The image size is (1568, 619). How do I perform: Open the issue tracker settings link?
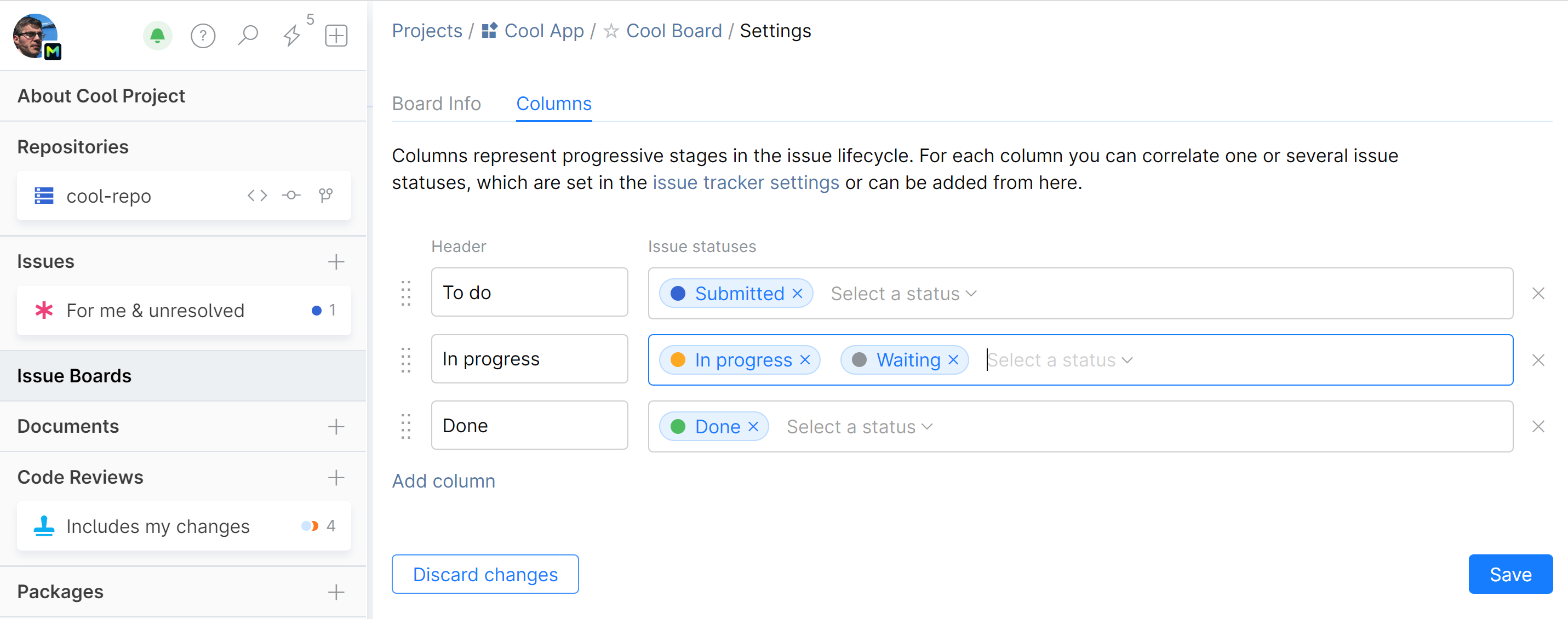click(746, 182)
